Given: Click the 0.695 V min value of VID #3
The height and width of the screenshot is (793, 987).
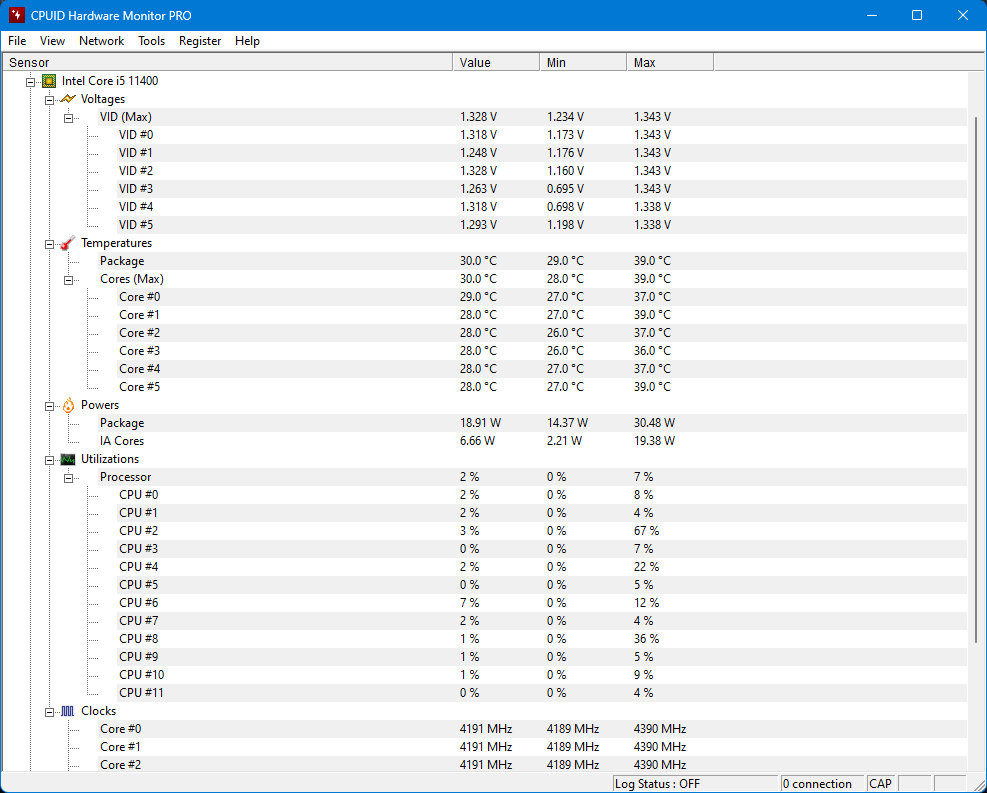Looking at the screenshot, I should click(x=565, y=189).
